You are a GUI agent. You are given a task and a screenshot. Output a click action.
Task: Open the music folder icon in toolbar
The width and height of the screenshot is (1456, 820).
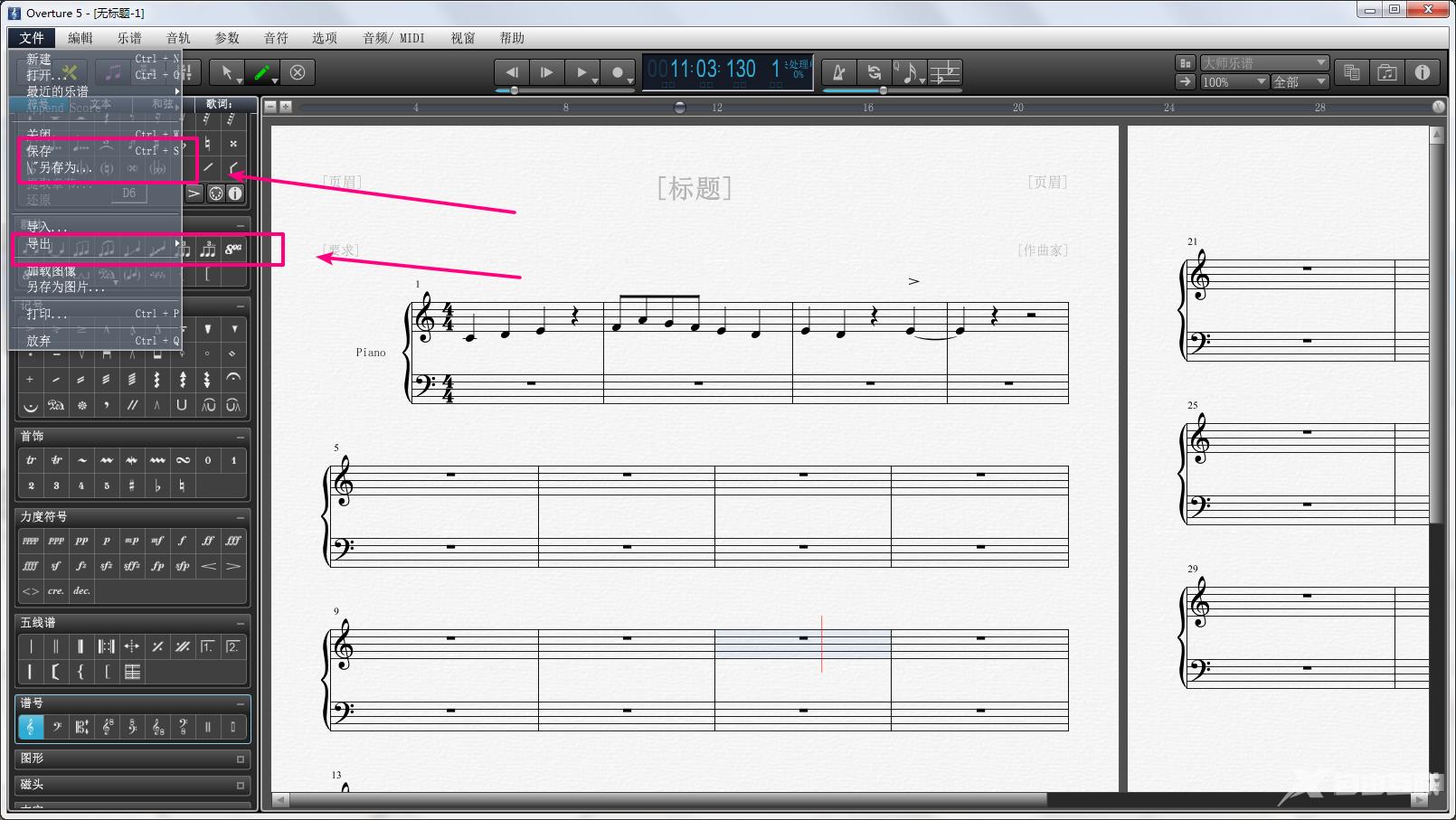[x=1387, y=72]
